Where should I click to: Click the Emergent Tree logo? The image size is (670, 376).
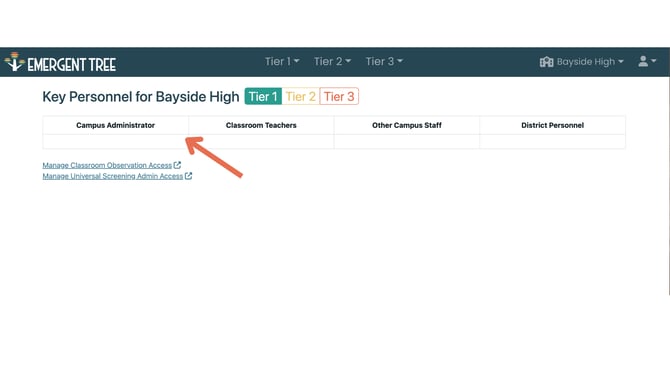[x=60, y=62]
